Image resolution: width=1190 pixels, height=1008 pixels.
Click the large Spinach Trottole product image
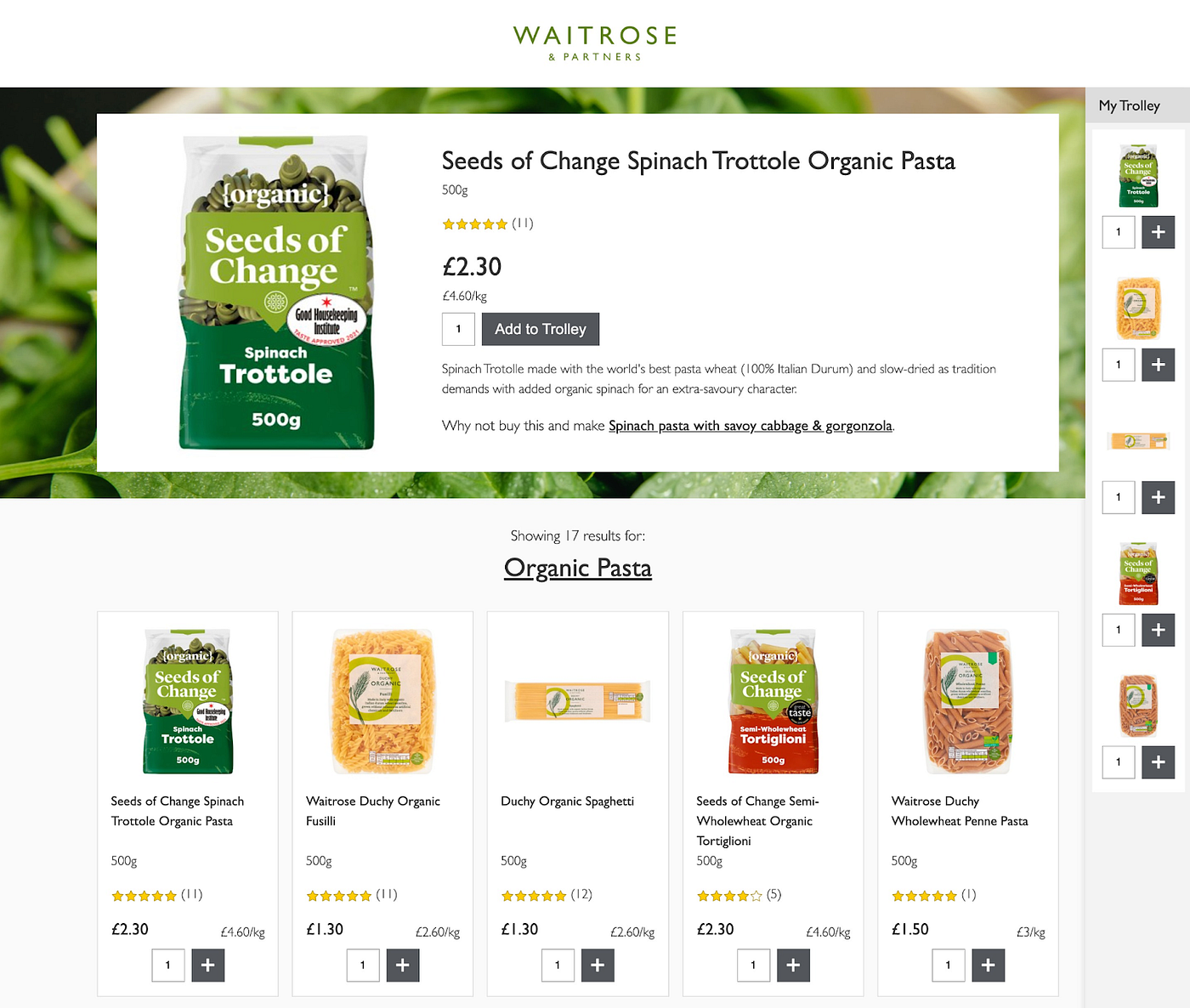[x=276, y=292]
